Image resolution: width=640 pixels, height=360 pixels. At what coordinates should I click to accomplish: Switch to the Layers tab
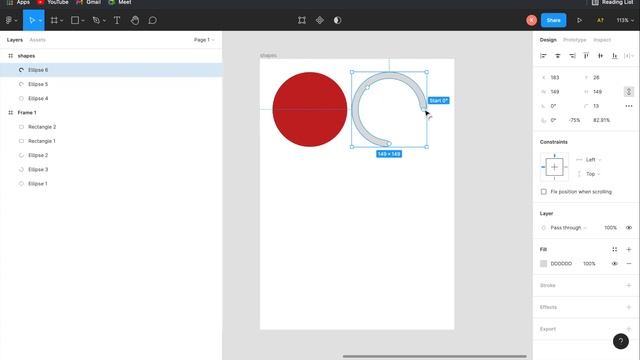[x=15, y=40]
